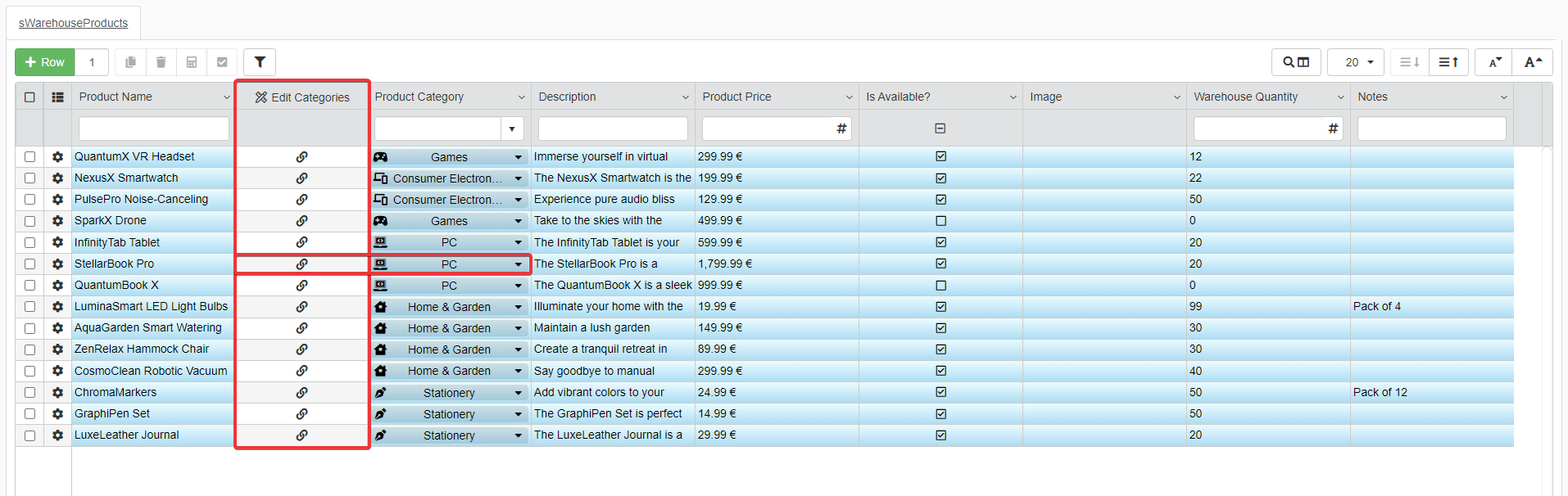Check the select-all checkbox in header
Screen dimensions: 1568x496
coord(29,97)
